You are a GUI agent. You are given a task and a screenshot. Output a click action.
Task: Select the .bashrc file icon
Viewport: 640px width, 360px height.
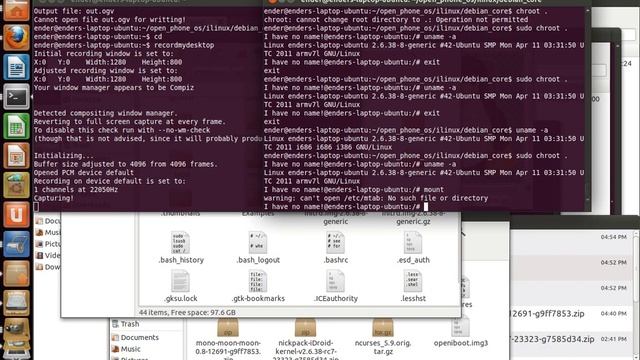pyautogui.click(x=335, y=242)
